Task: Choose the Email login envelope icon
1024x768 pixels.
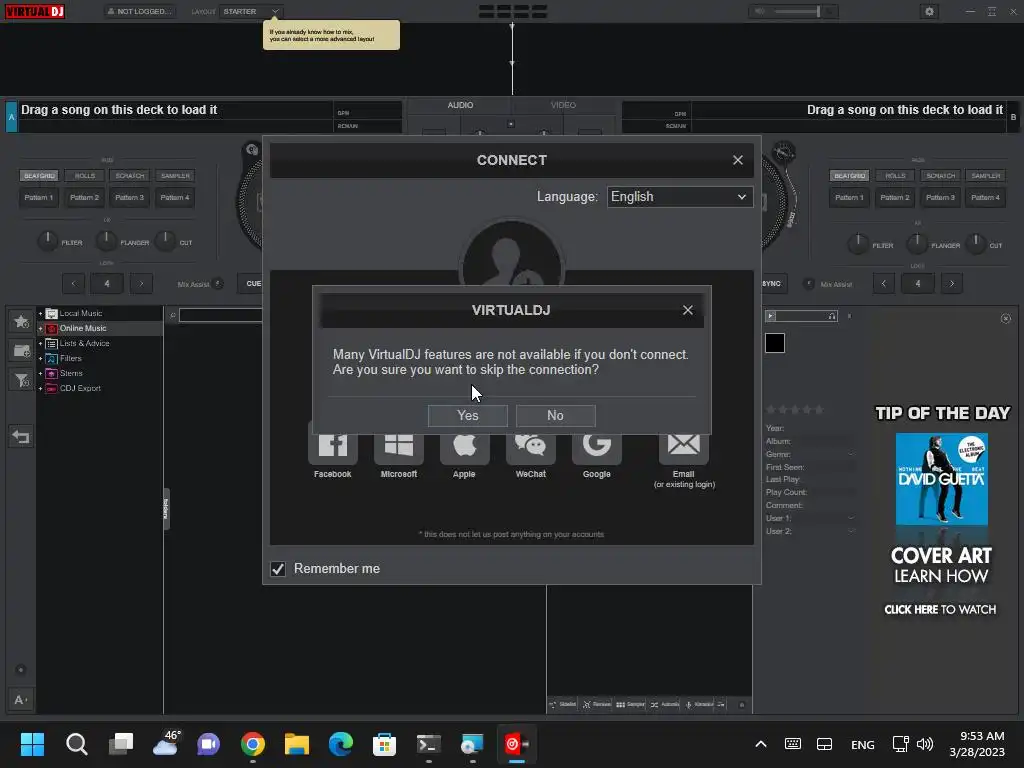Action: [x=683, y=447]
